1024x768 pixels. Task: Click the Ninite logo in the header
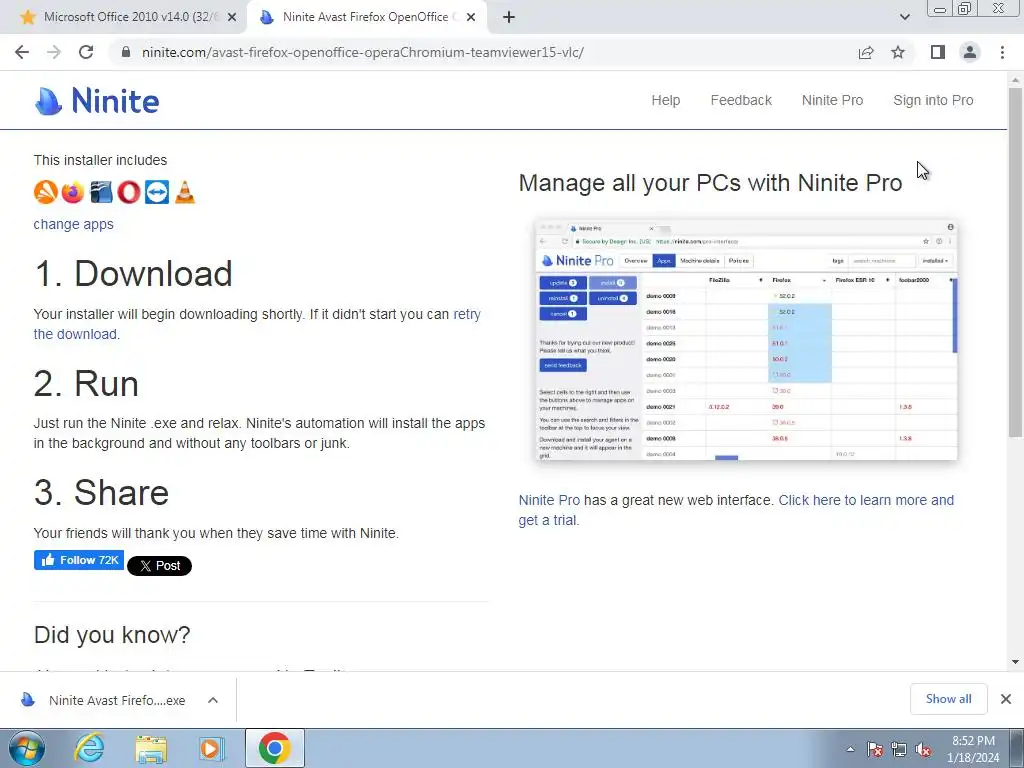coord(97,101)
